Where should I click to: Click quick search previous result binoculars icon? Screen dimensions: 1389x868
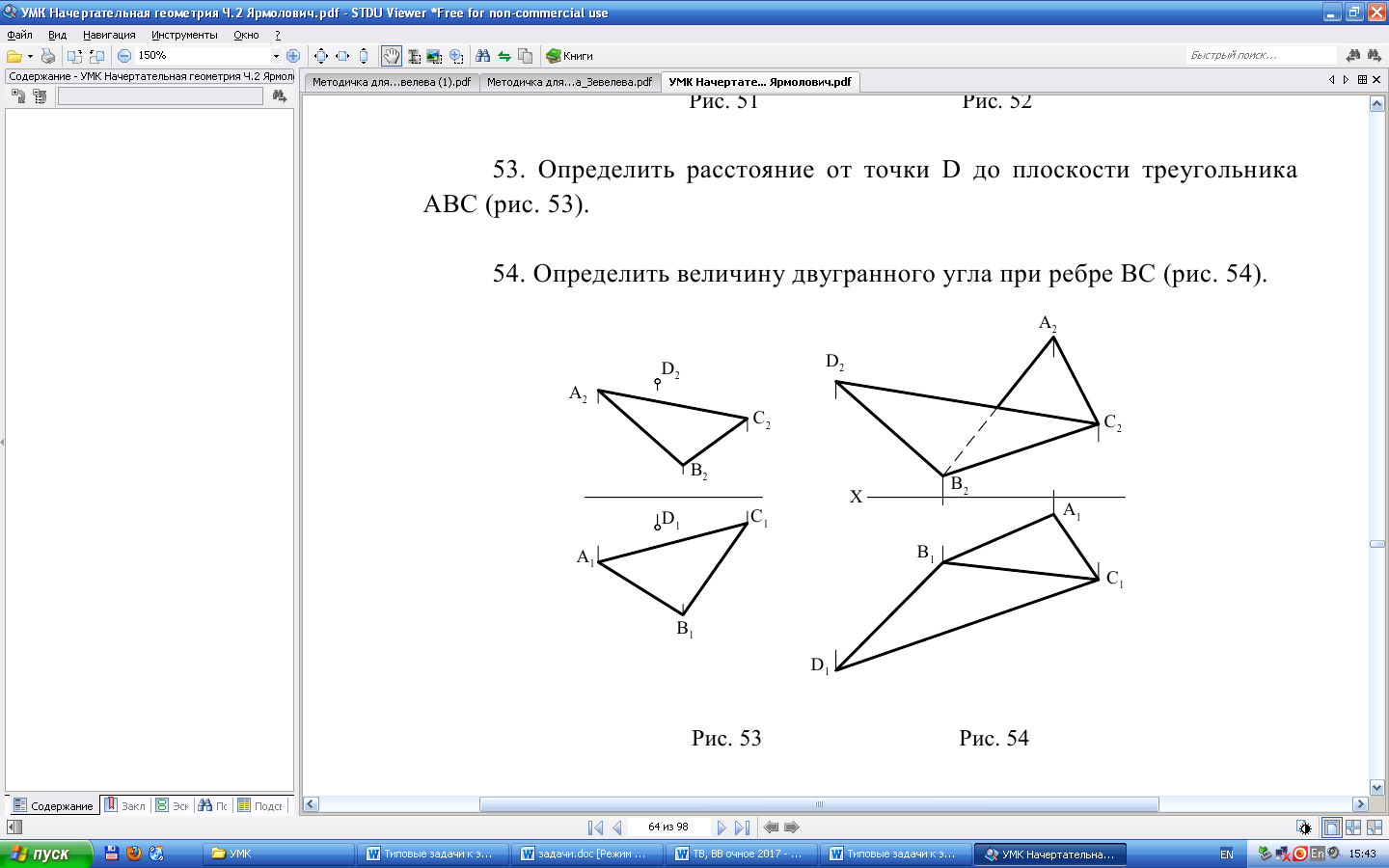[x=1353, y=55]
